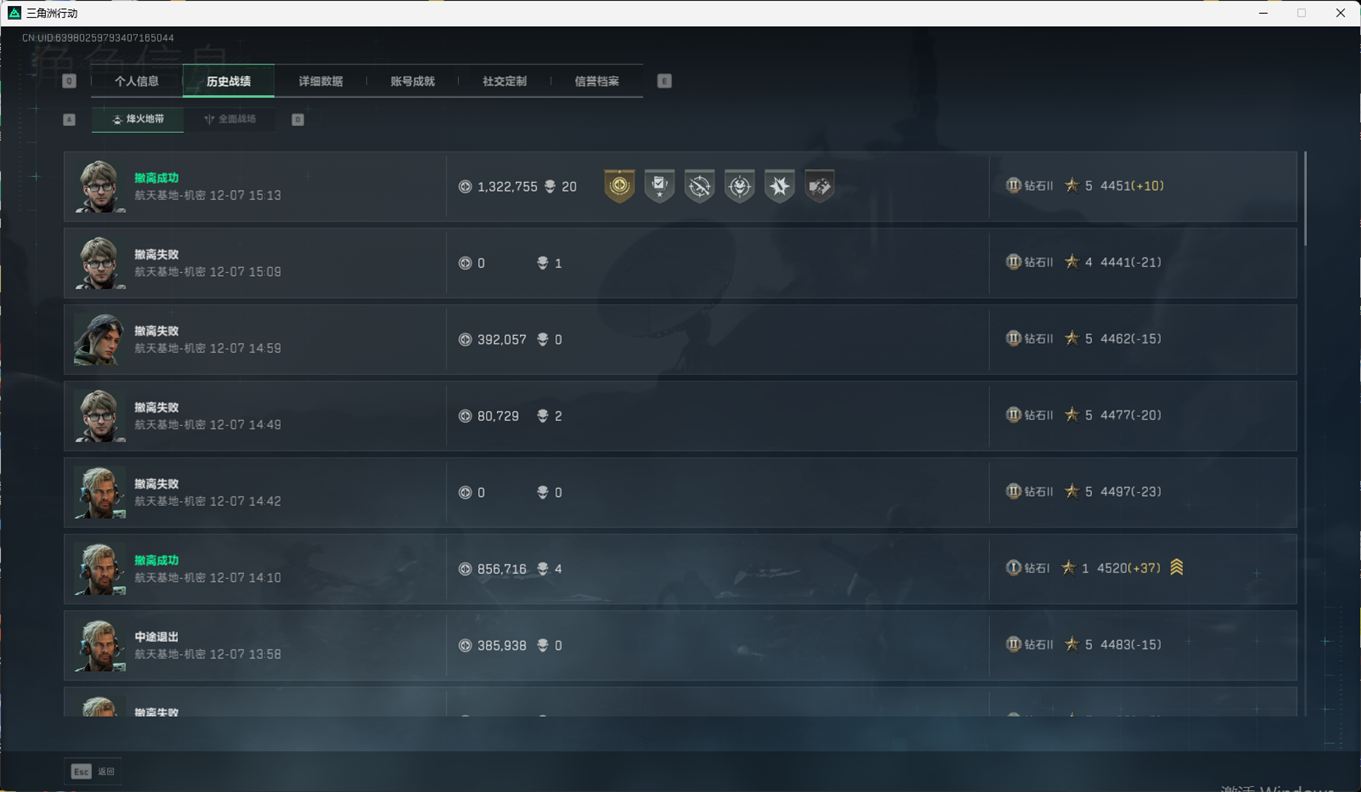Click the gold rank-up chevron icon

pyautogui.click(x=1176, y=567)
